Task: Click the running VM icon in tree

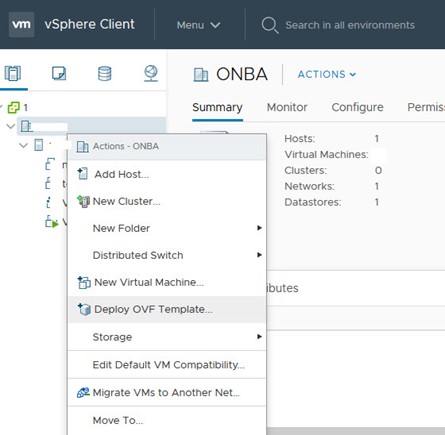Action: pyautogui.click(x=52, y=222)
